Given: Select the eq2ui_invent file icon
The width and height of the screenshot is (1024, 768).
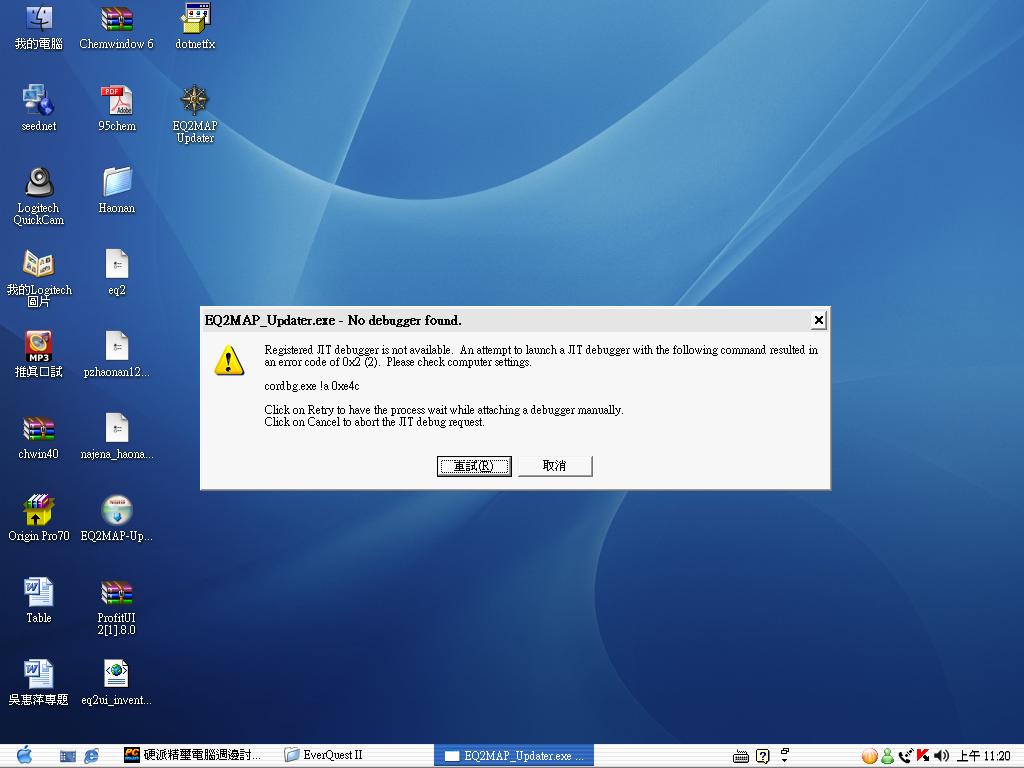Looking at the screenshot, I should (117, 674).
